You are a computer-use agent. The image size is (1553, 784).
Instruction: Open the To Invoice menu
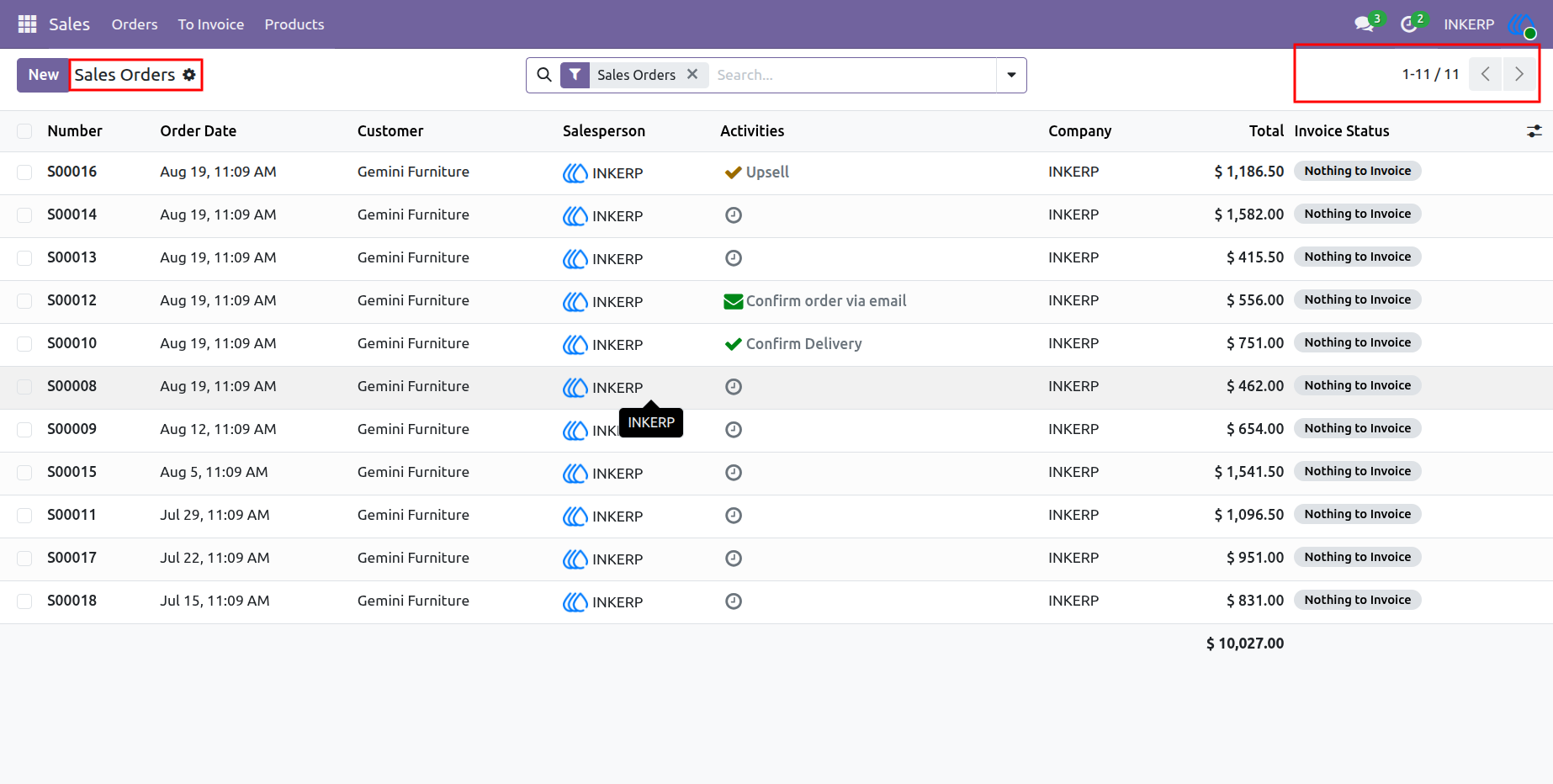pyautogui.click(x=211, y=24)
